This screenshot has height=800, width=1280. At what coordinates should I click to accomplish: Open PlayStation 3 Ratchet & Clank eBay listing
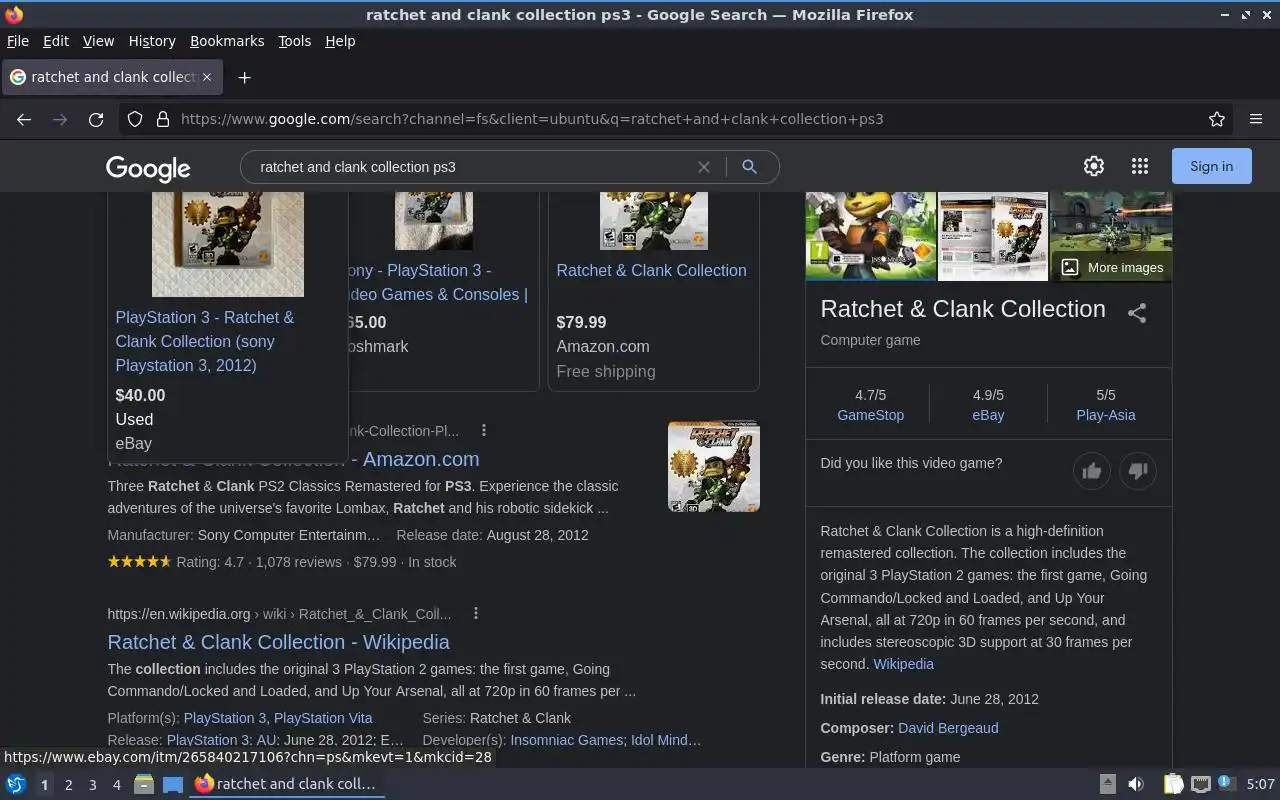click(205, 341)
